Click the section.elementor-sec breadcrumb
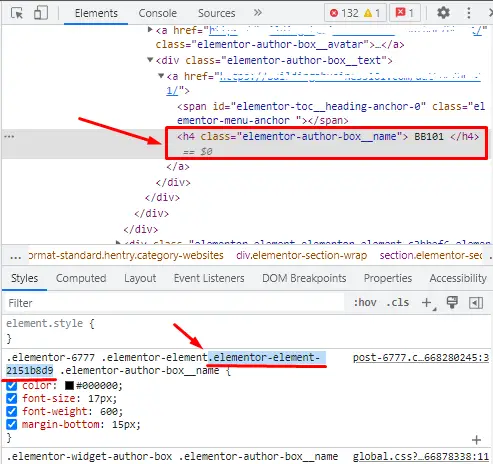 431,255
